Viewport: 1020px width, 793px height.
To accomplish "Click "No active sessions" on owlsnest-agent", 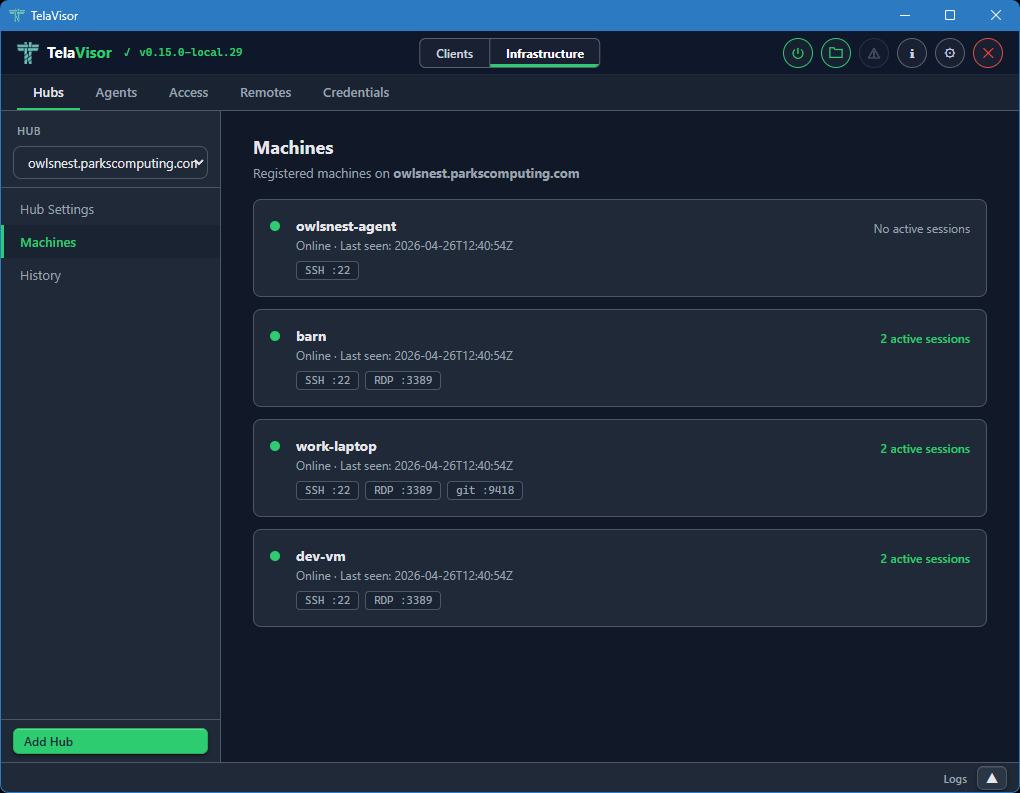I will [x=921, y=229].
